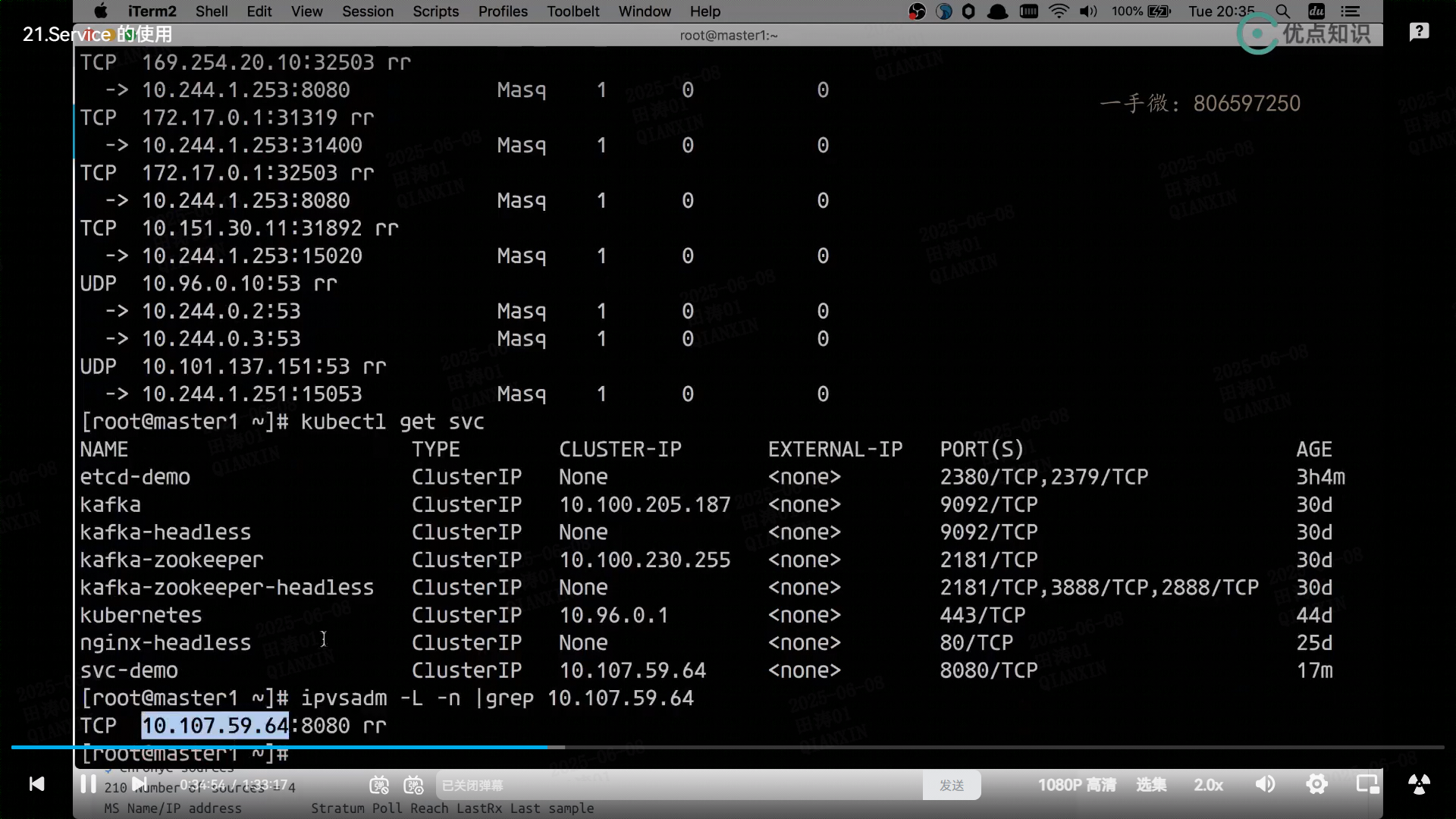This screenshot has width=1456, height=819.
Task: Open the Wi-Fi status icon
Action: click(x=1059, y=11)
